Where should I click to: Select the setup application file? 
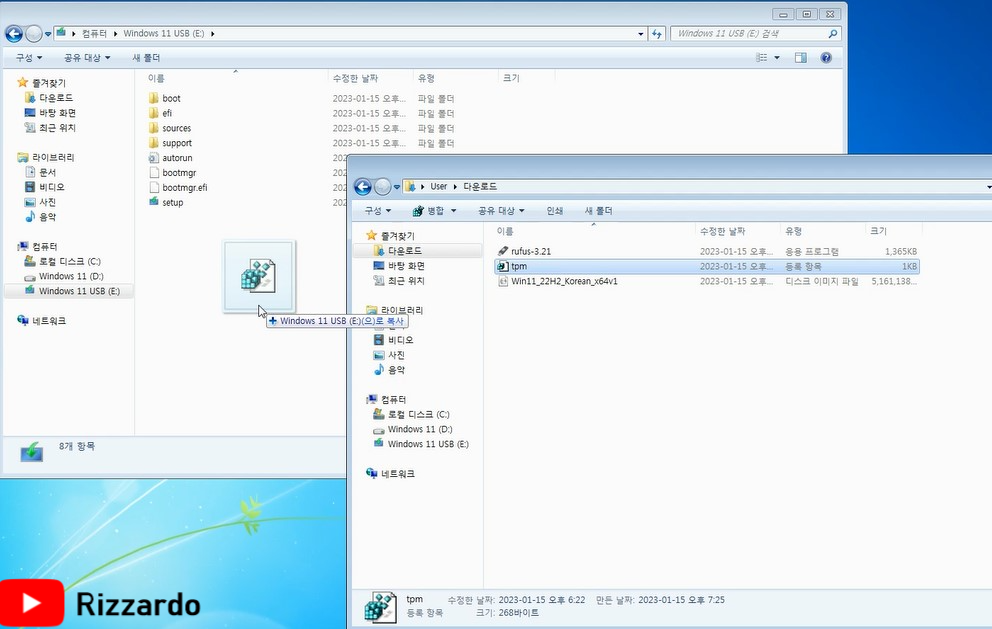click(172, 202)
